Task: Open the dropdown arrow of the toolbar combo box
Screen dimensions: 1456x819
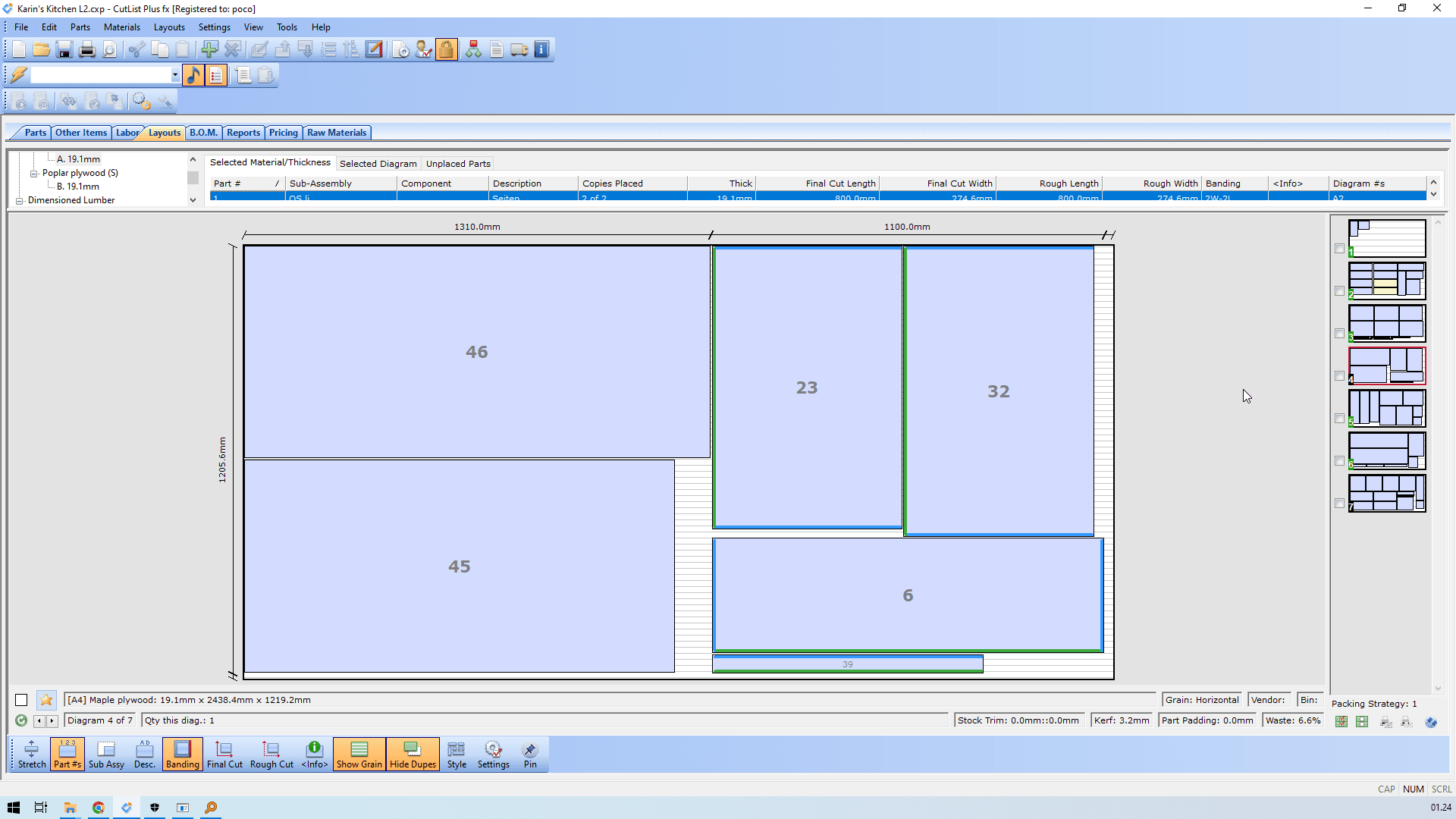Action: 175,75
